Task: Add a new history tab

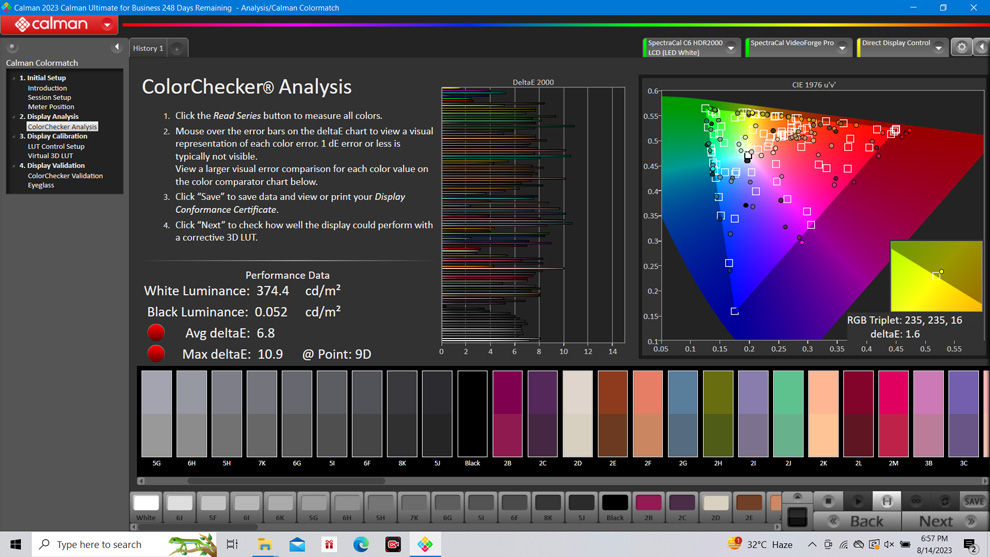Action: click(x=177, y=49)
